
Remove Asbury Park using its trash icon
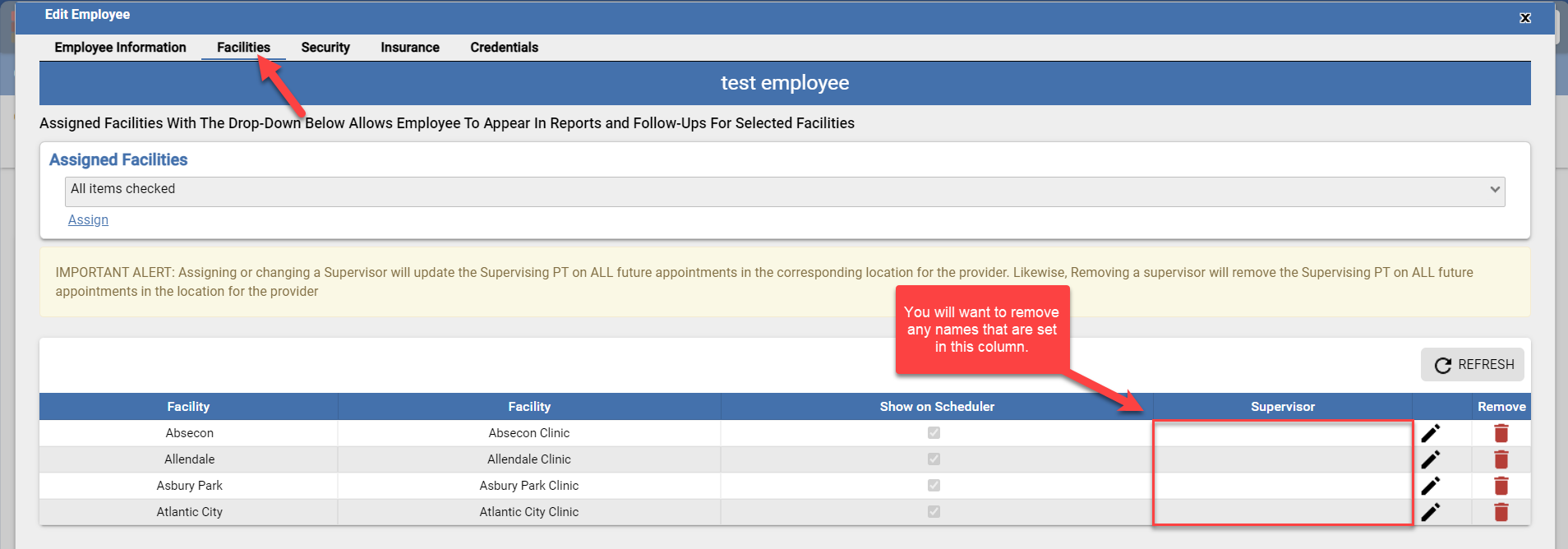coord(1501,485)
